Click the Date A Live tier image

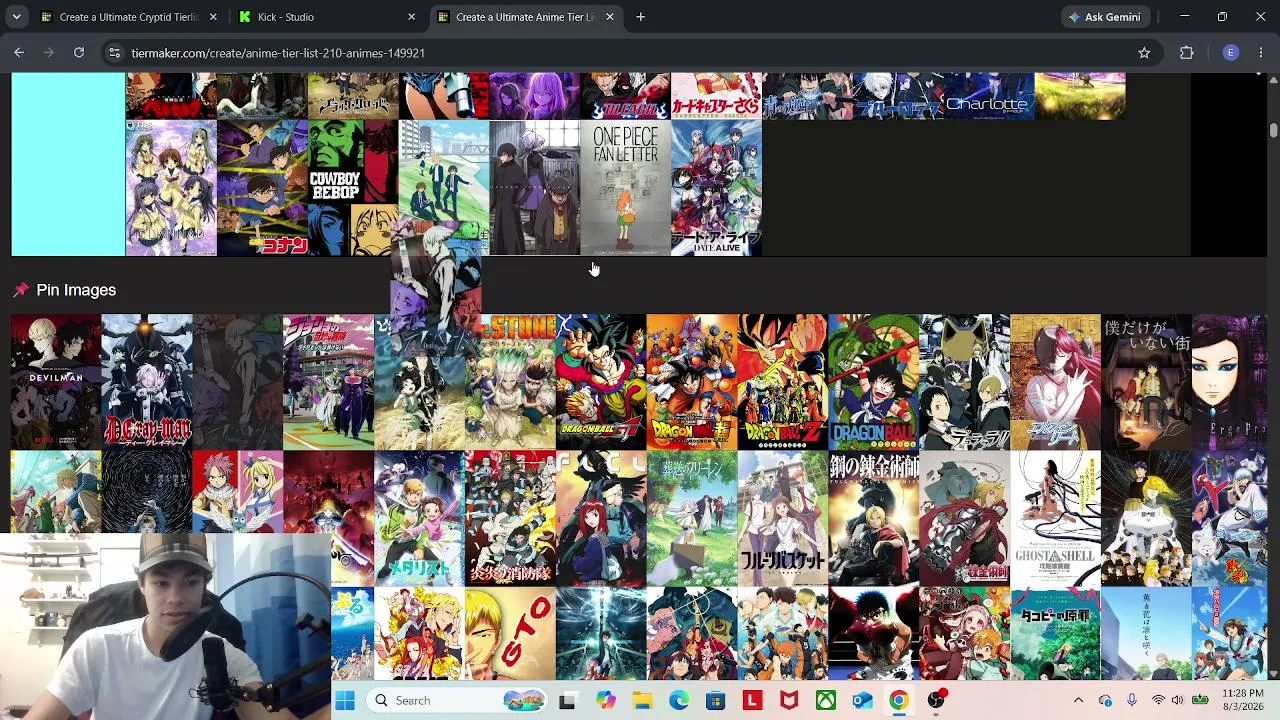point(717,188)
